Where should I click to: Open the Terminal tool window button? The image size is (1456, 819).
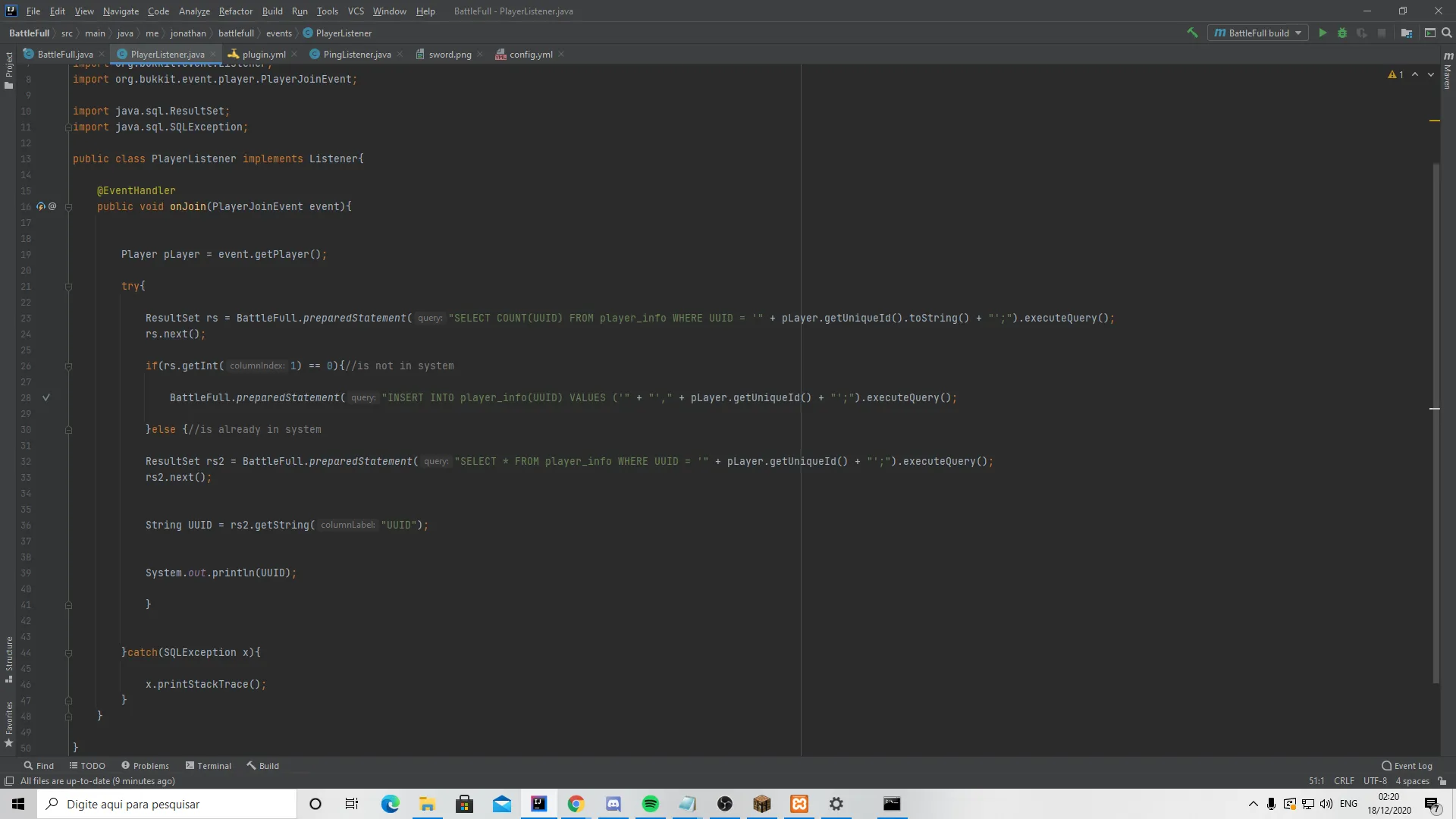209,765
